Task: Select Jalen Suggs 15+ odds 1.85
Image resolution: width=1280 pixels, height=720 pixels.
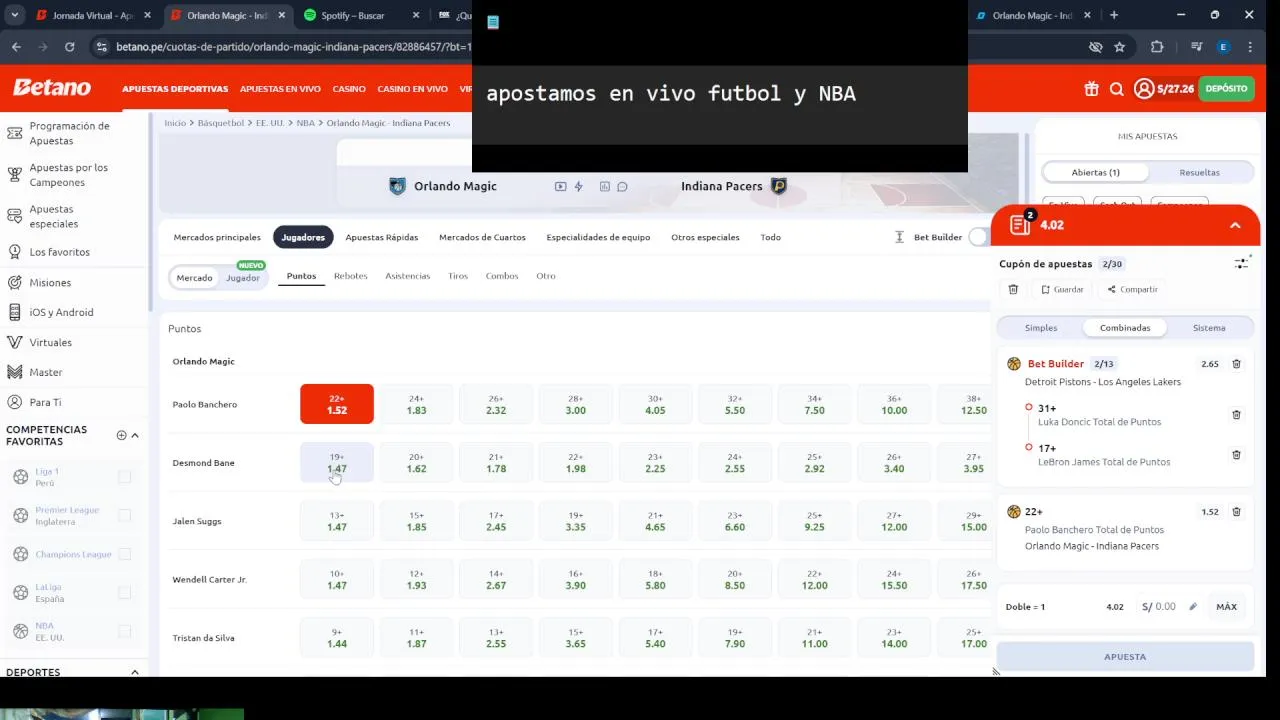Action: pyautogui.click(x=416, y=521)
